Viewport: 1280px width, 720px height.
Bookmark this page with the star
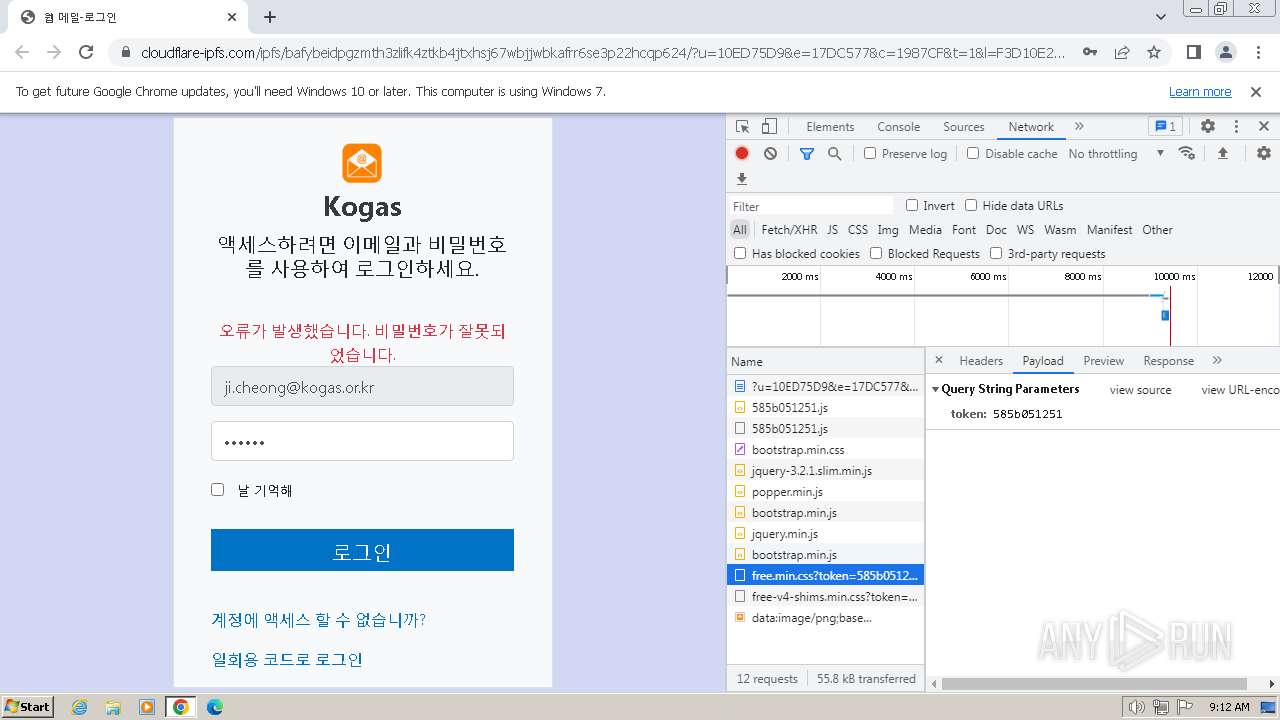pyautogui.click(x=1154, y=52)
